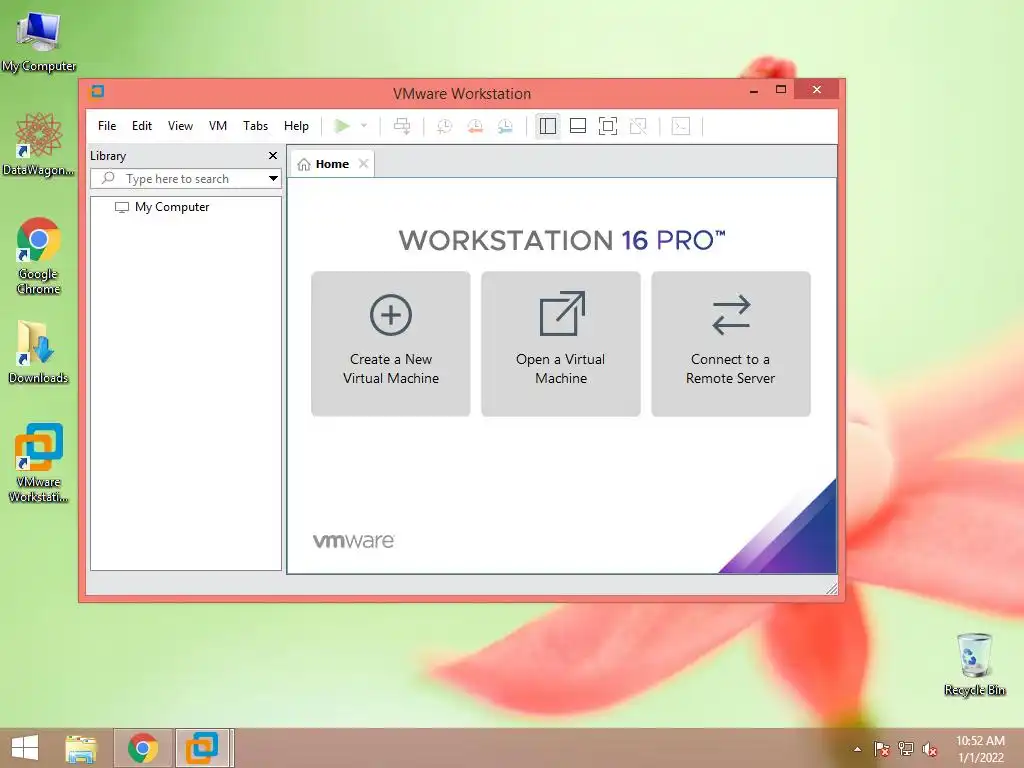The height and width of the screenshot is (768, 1024).
Task: Click Open a Virtual Machine
Action: [561, 344]
